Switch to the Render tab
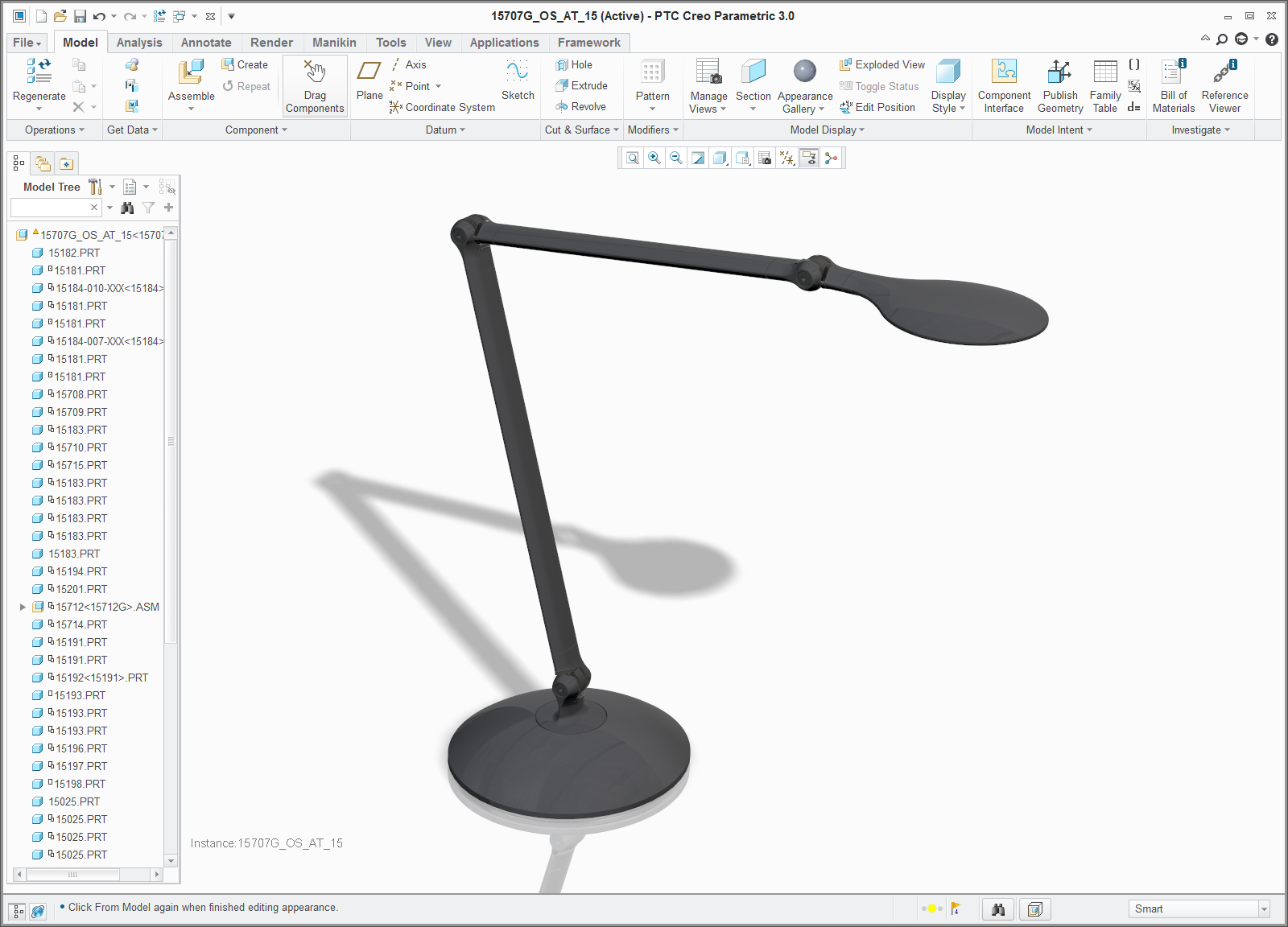This screenshot has height=927, width=1288. pos(271,43)
